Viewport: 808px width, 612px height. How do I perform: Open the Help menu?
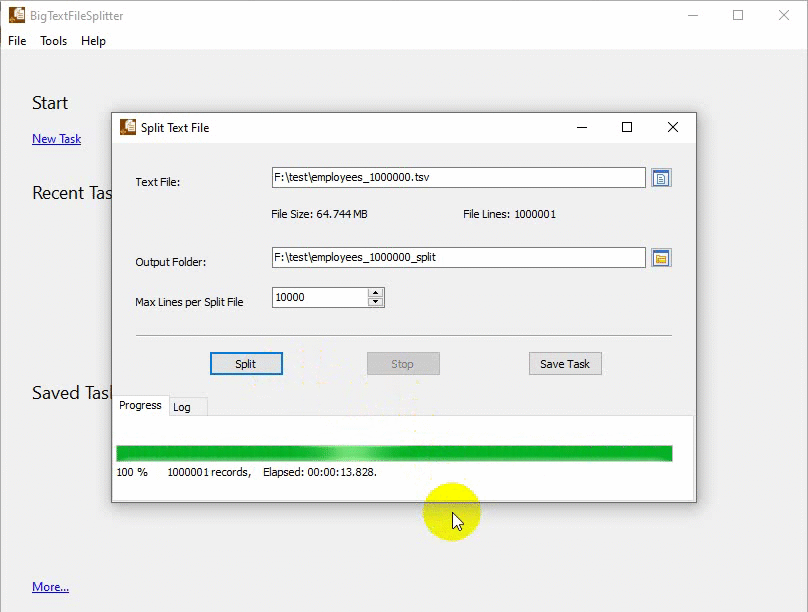tap(93, 41)
